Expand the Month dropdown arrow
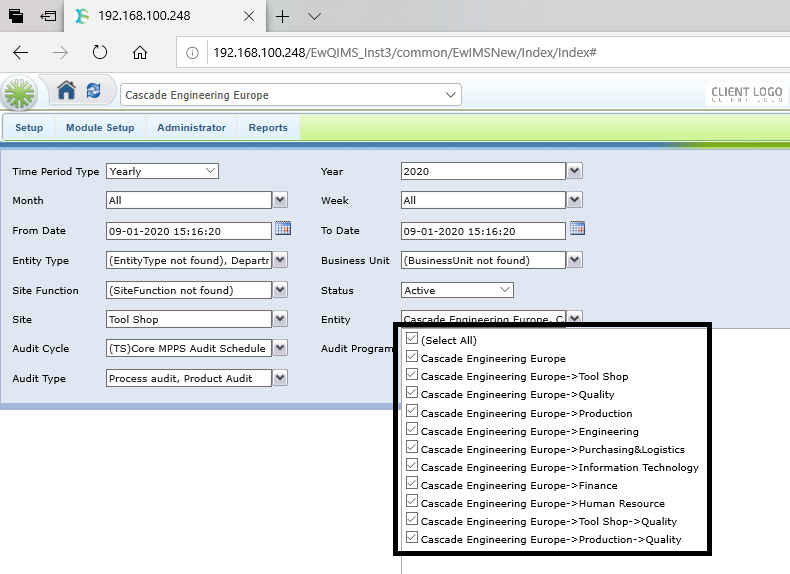This screenshot has height=574, width=790. pyautogui.click(x=280, y=200)
